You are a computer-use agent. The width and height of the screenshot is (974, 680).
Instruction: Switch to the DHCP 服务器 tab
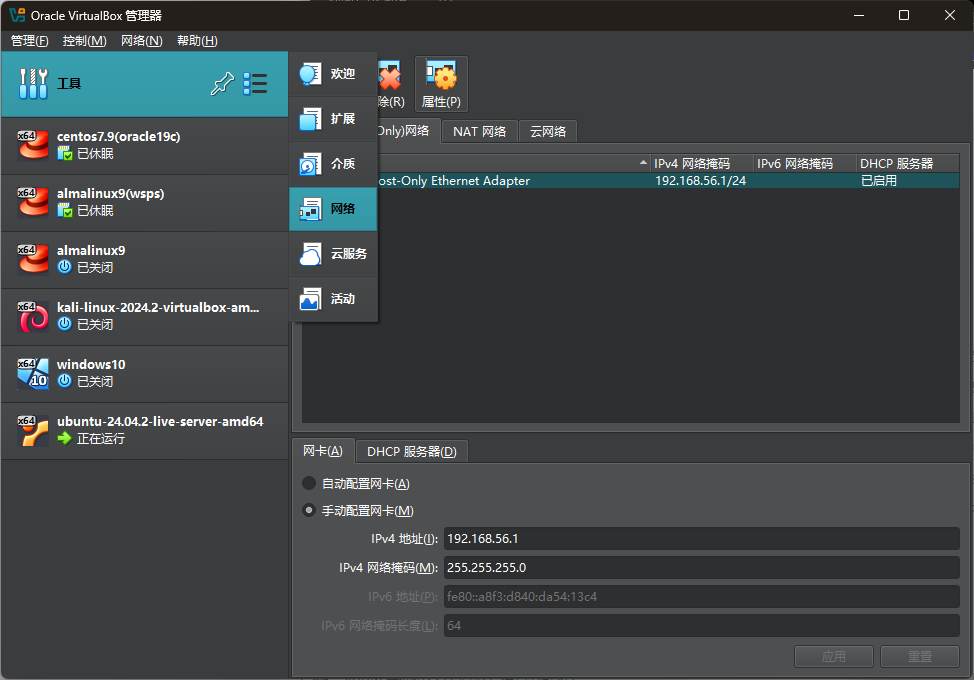(x=411, y=452)
